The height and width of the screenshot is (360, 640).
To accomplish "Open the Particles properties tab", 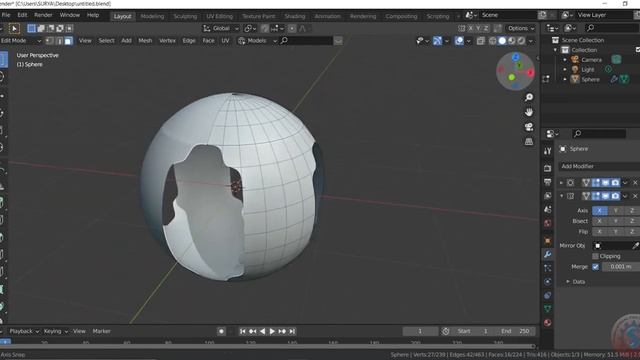I will coord(548,268).
